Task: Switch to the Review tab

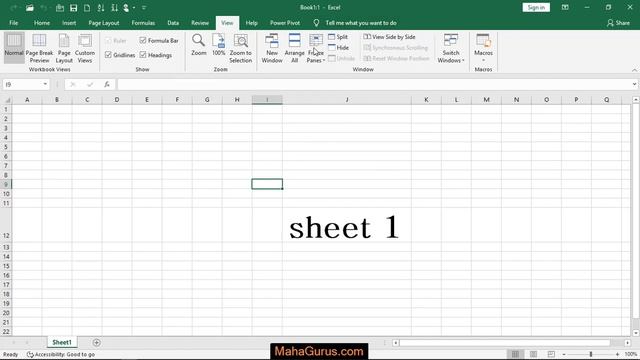Action: [x=200, y=23]
